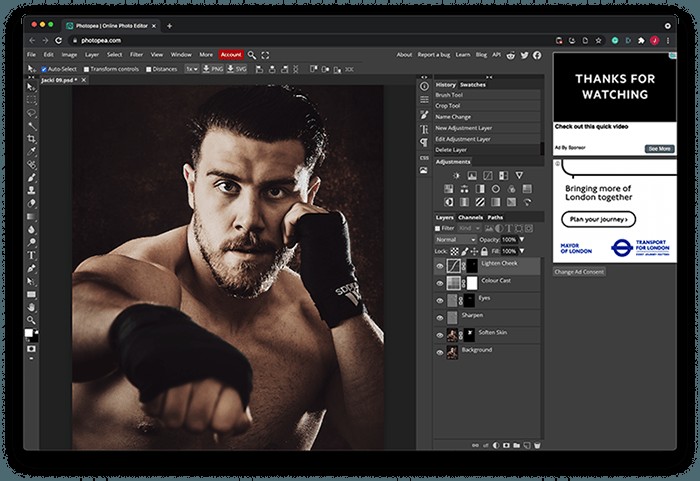The image size is (700, 481).
Task: Select the Clone Stamp tool
Action: tap(31, 190)
